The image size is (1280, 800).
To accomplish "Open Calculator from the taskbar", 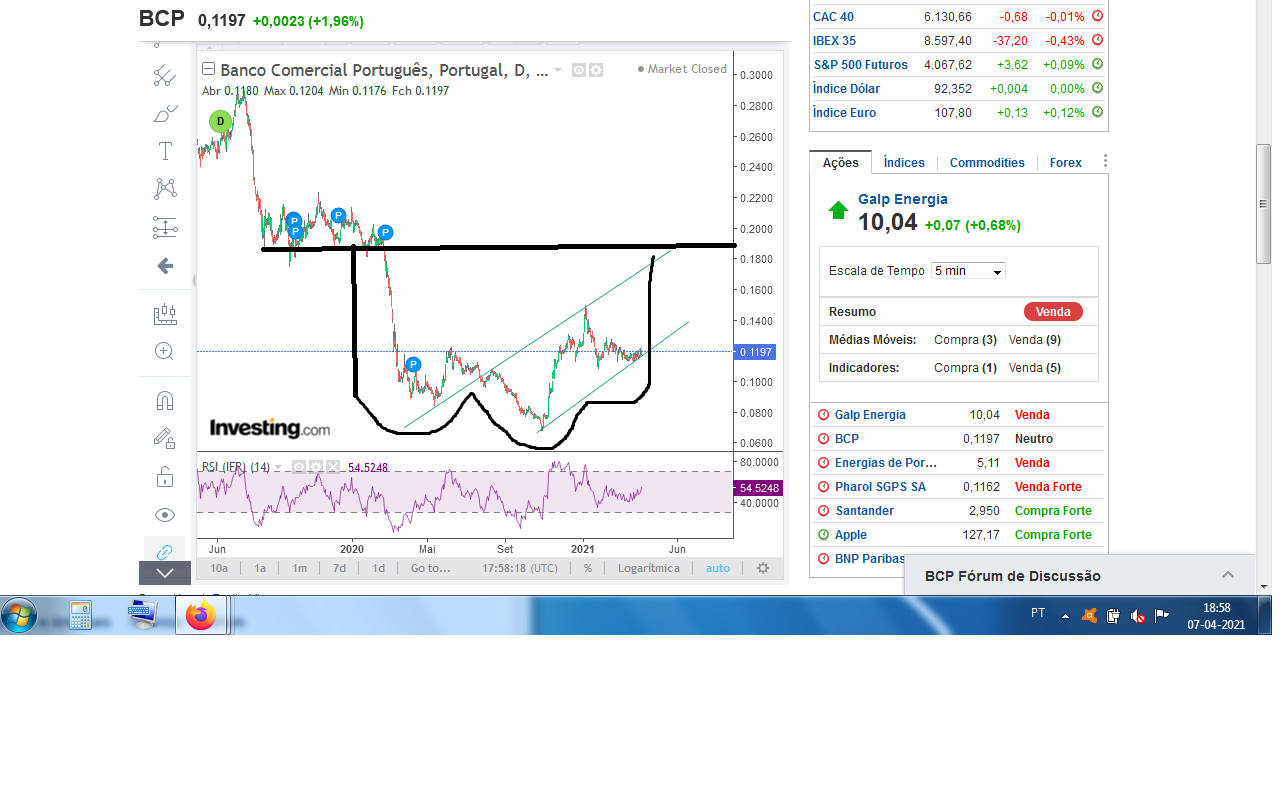I will click(x=80, y=616).
